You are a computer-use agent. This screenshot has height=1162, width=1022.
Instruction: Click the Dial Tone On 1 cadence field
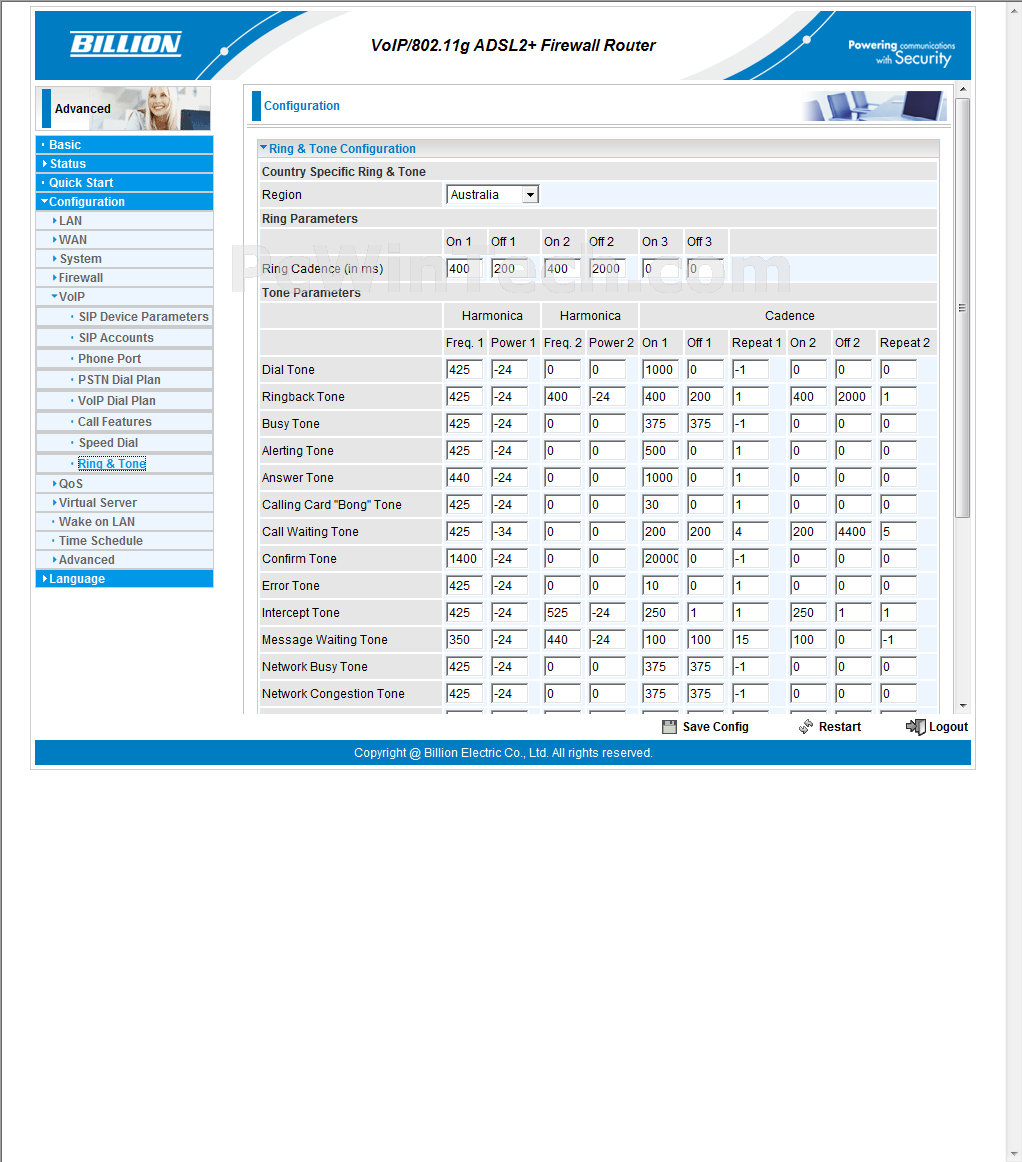click(x=660, y=369)
